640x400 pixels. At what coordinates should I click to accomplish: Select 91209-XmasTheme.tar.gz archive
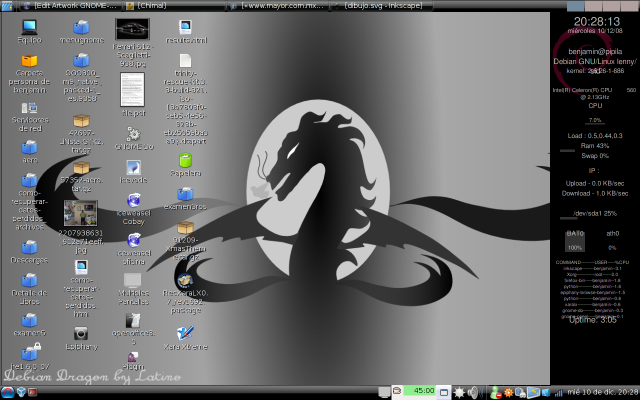coord(185,227)
